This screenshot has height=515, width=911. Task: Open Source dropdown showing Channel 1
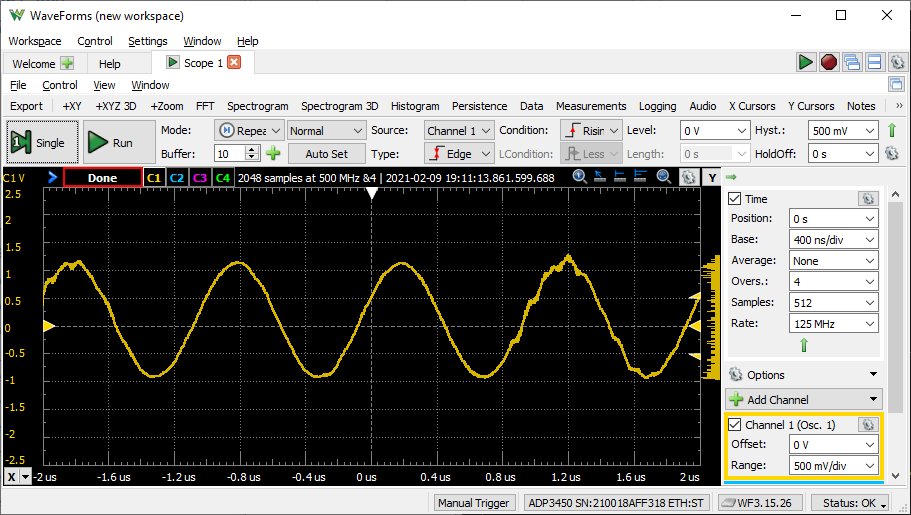pyautogui.click(x=459, y=130)
